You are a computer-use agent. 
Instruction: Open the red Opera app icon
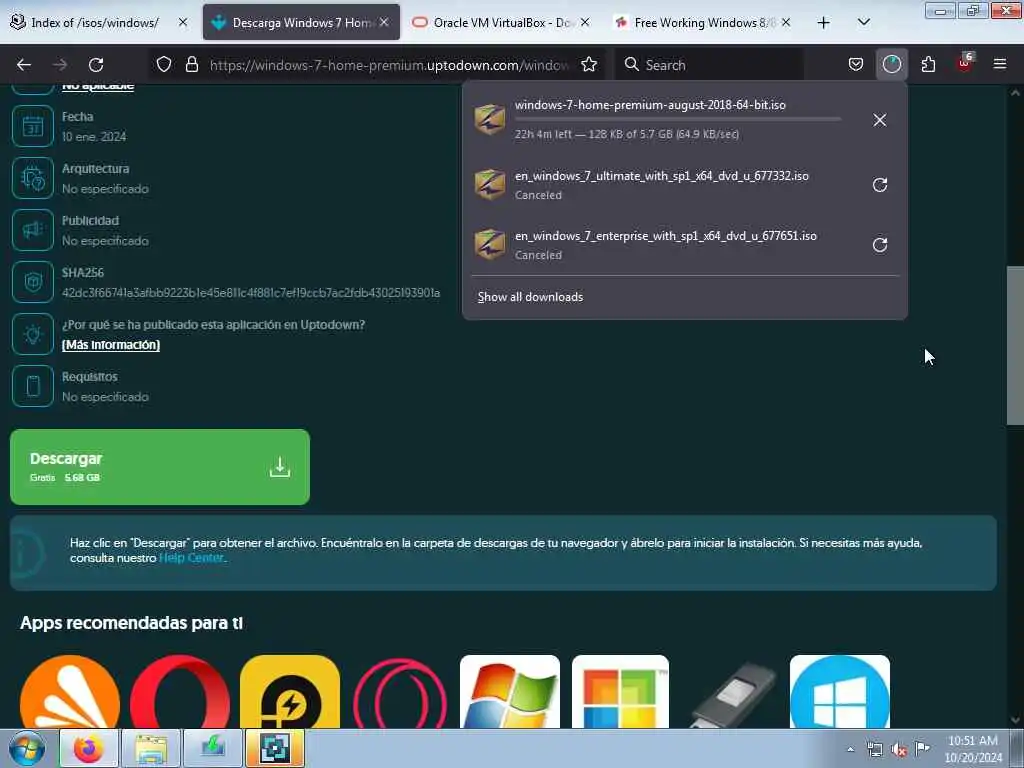(x=180, y=692)
